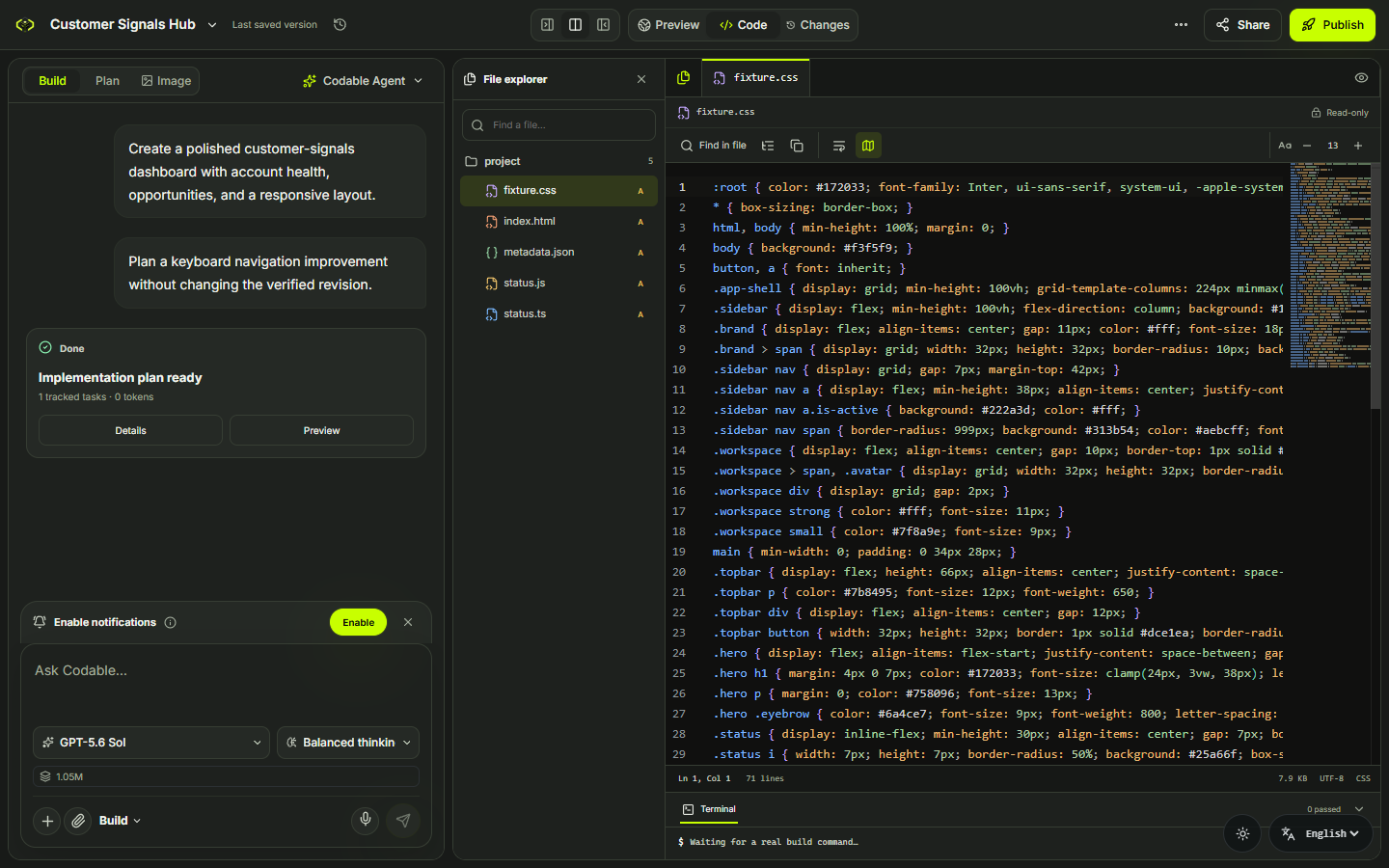Toggle the file explorer icon in editor
This screenshot has height=868, width=1389.
pyautogui.click(x=683, y=77)
